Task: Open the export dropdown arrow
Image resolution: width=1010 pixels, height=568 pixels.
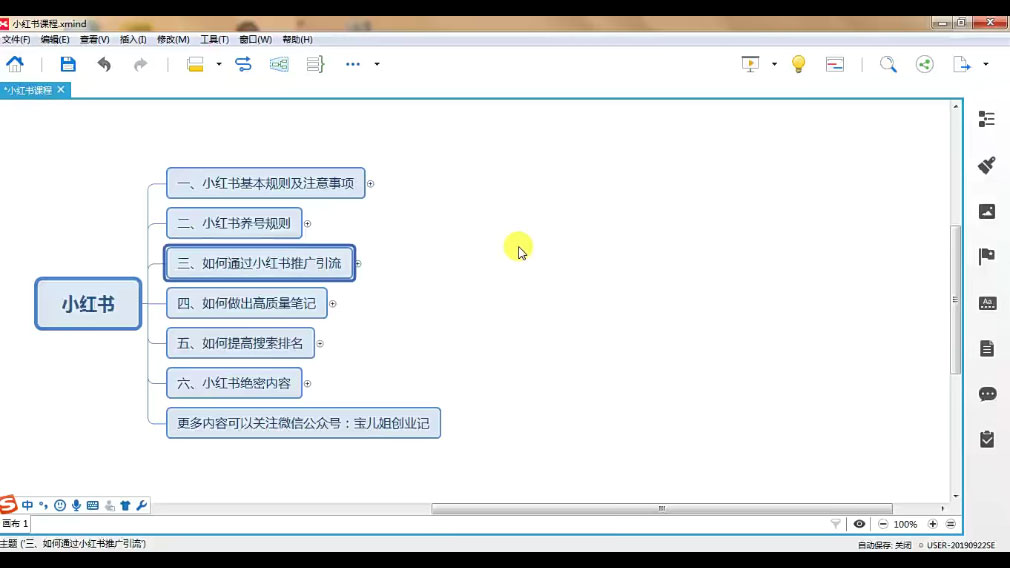Action: 986,64
